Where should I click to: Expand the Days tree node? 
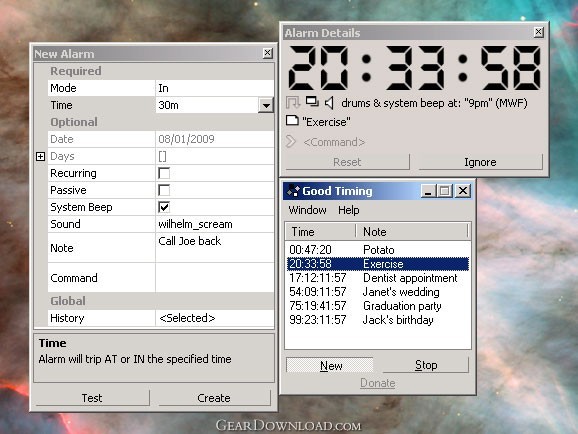tap(41, 156)
